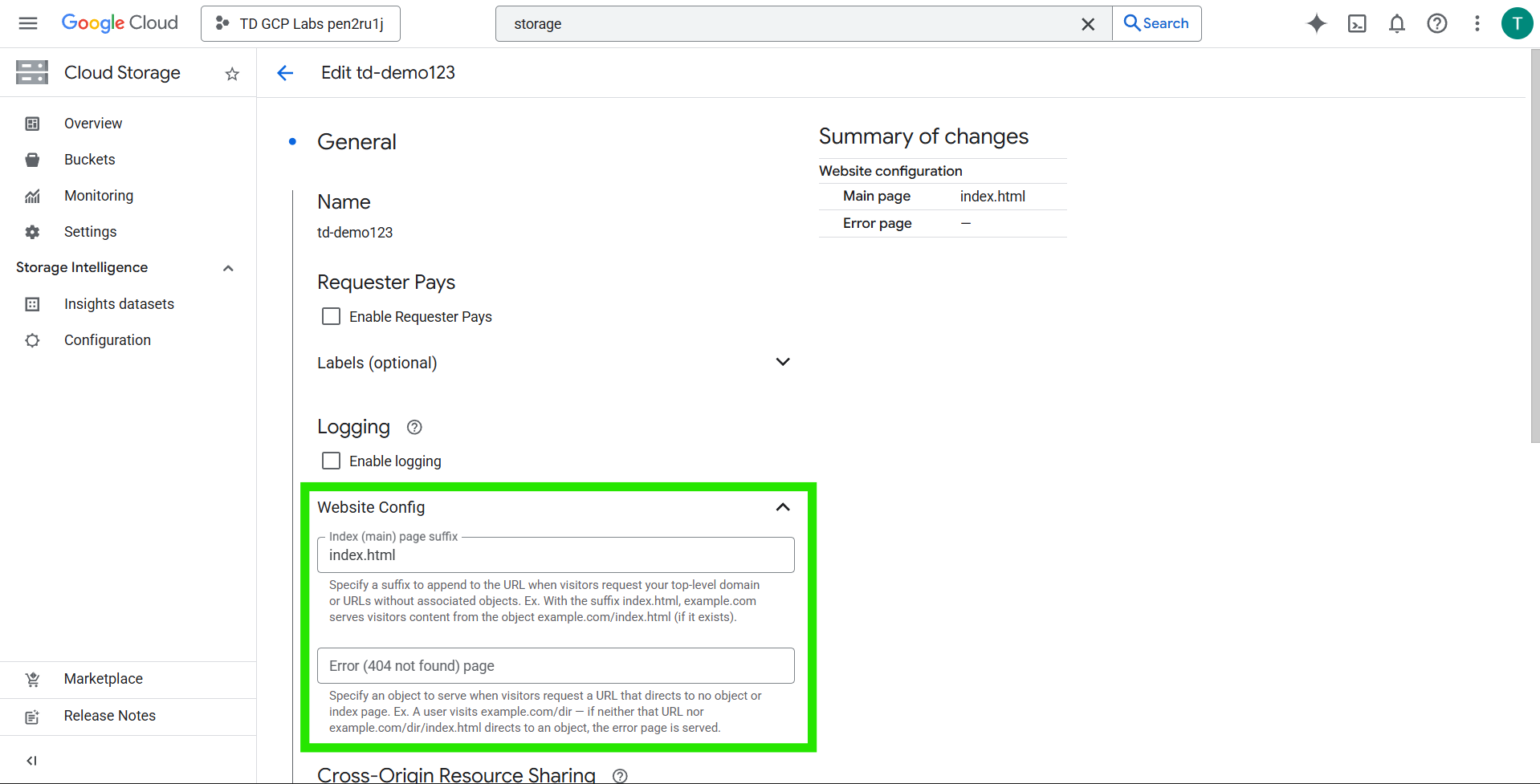Expand the Labels (optional) section
The width and height of the screenshot is (1540, 784).
tap(782, 362)
